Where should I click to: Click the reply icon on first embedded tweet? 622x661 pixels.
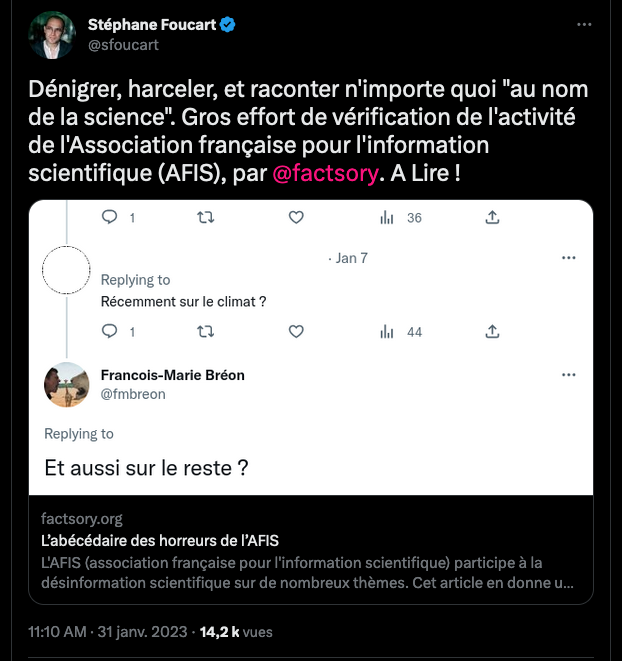[110, 217]
